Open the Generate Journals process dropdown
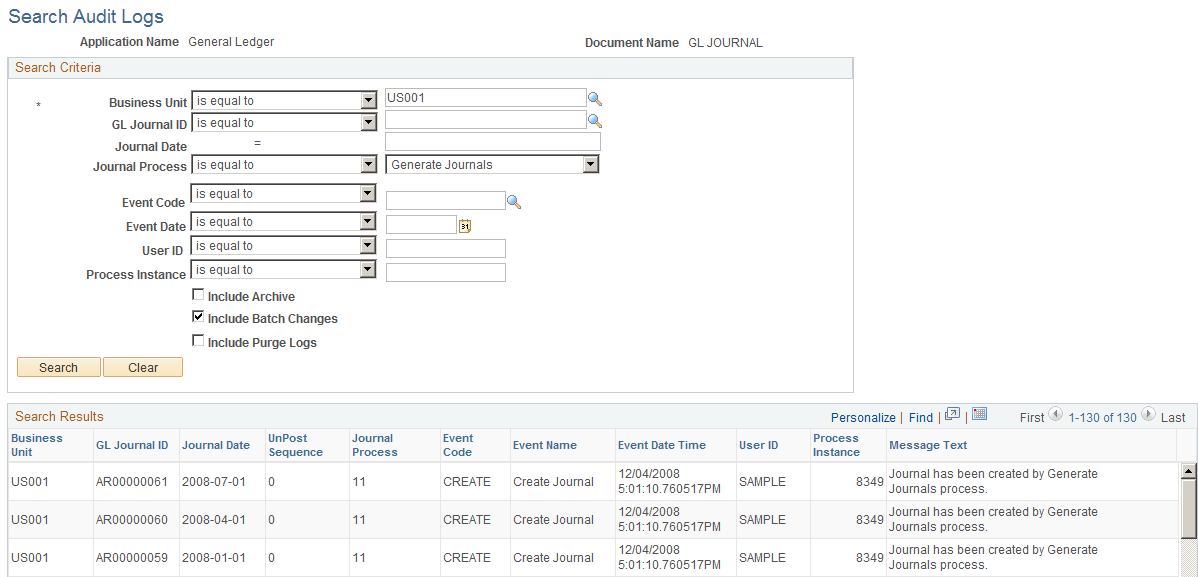The image size is (1198, 577). (x=592, y=163)
